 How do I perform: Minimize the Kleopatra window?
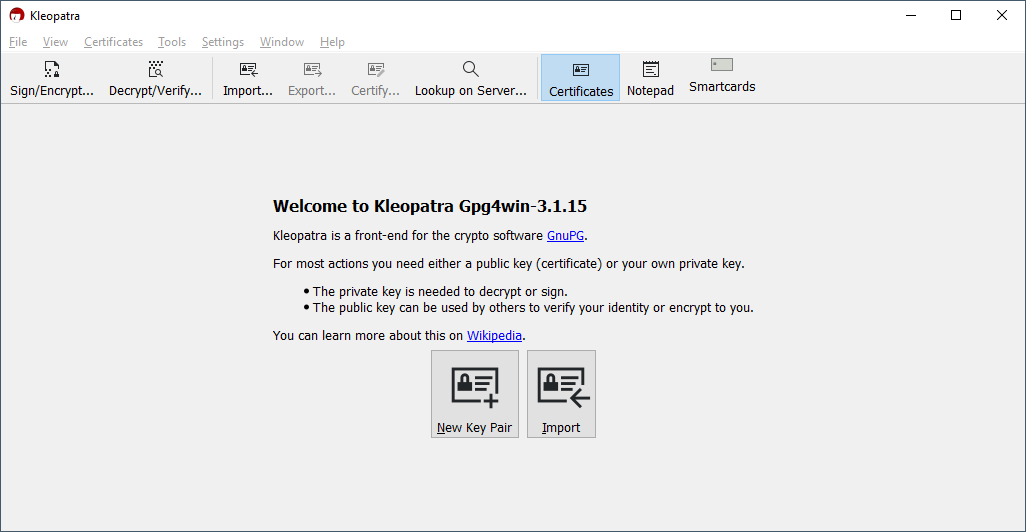click(x=911, y=15)
